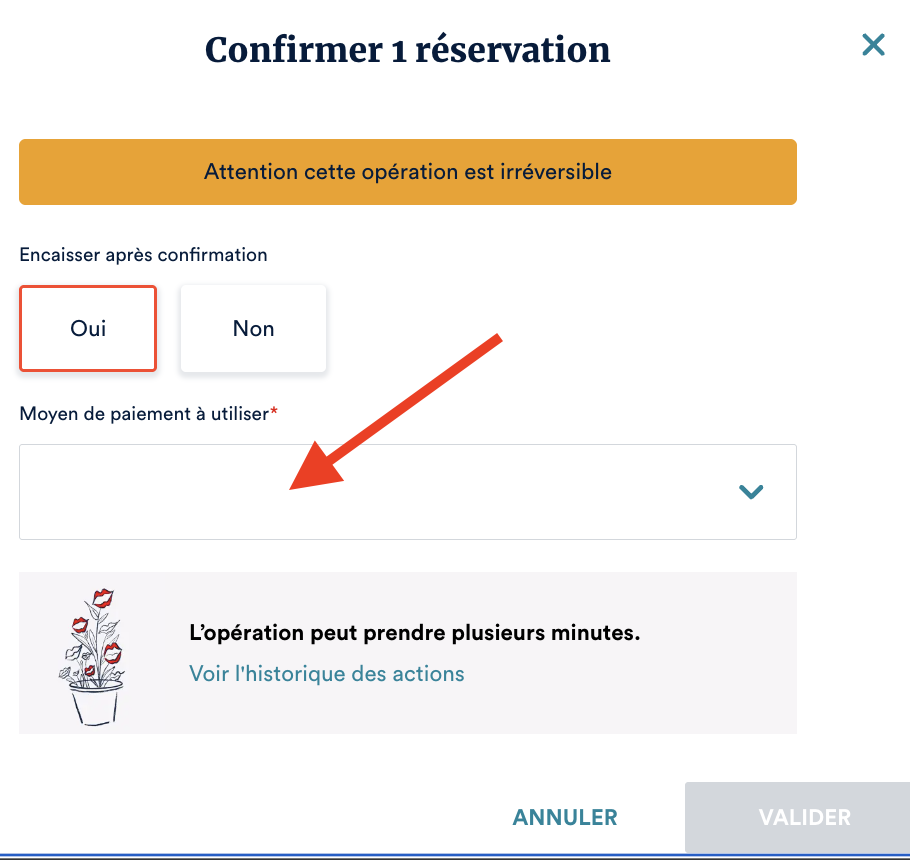Click the ANNULER button
This screenshot has width=910, height=860.
[x=565, y=817]
